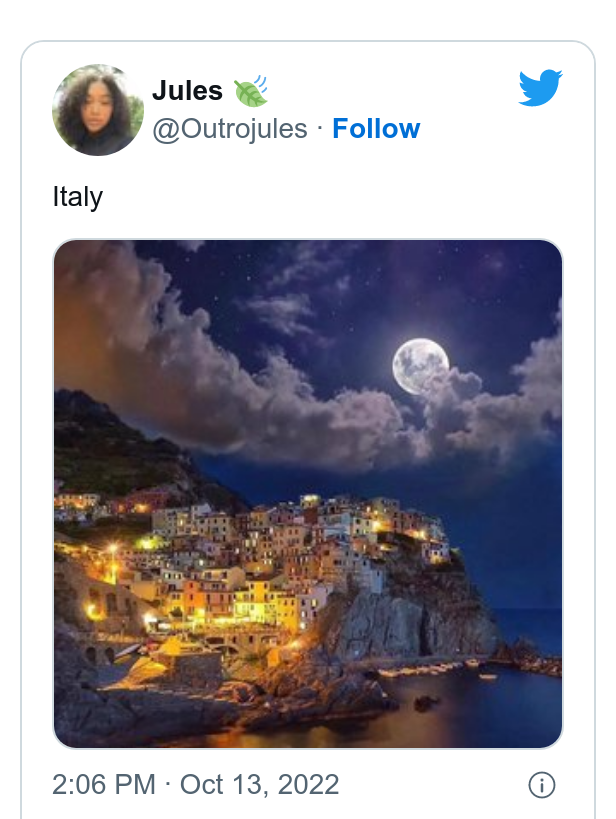The image size is (616, 819).
Task: Click the full moon in the photo
Action: coord(421,366)
